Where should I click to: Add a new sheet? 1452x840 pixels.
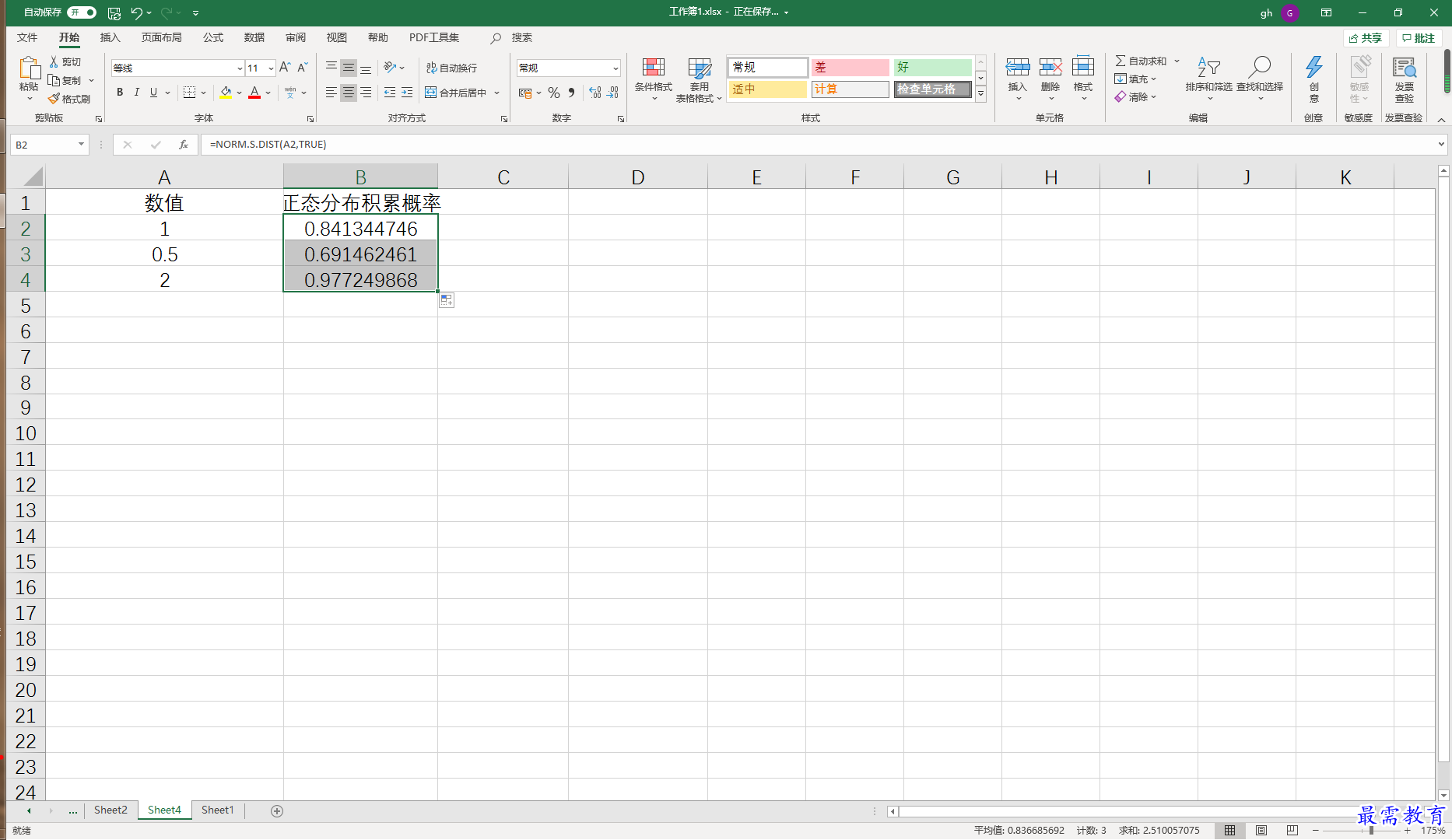point(277,810)
